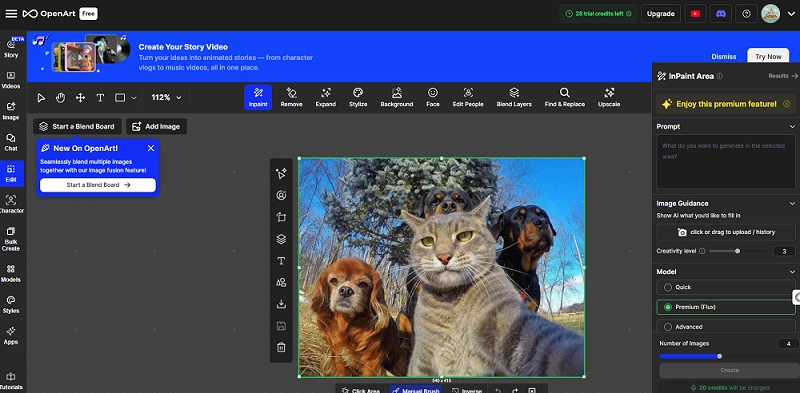
Task: Open Bulk Create in the sidebar
Action: click(x=11, y=239)
